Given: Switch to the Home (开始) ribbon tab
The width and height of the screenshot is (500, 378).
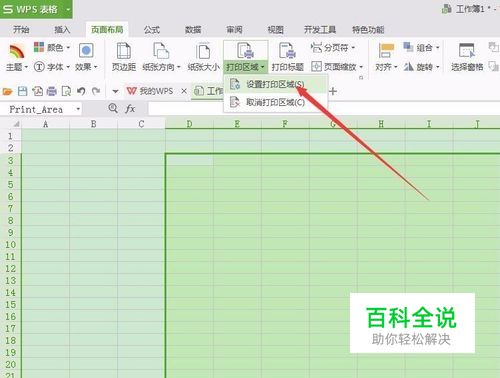Looking at the screenshot, I should [21, 30].
